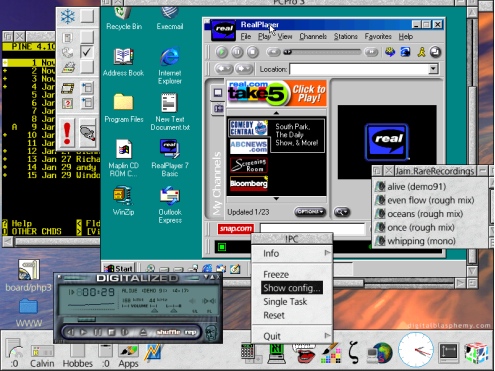Open the View menu in RealPlayer
Screen dimensions: 495x371
pos(285,36)
